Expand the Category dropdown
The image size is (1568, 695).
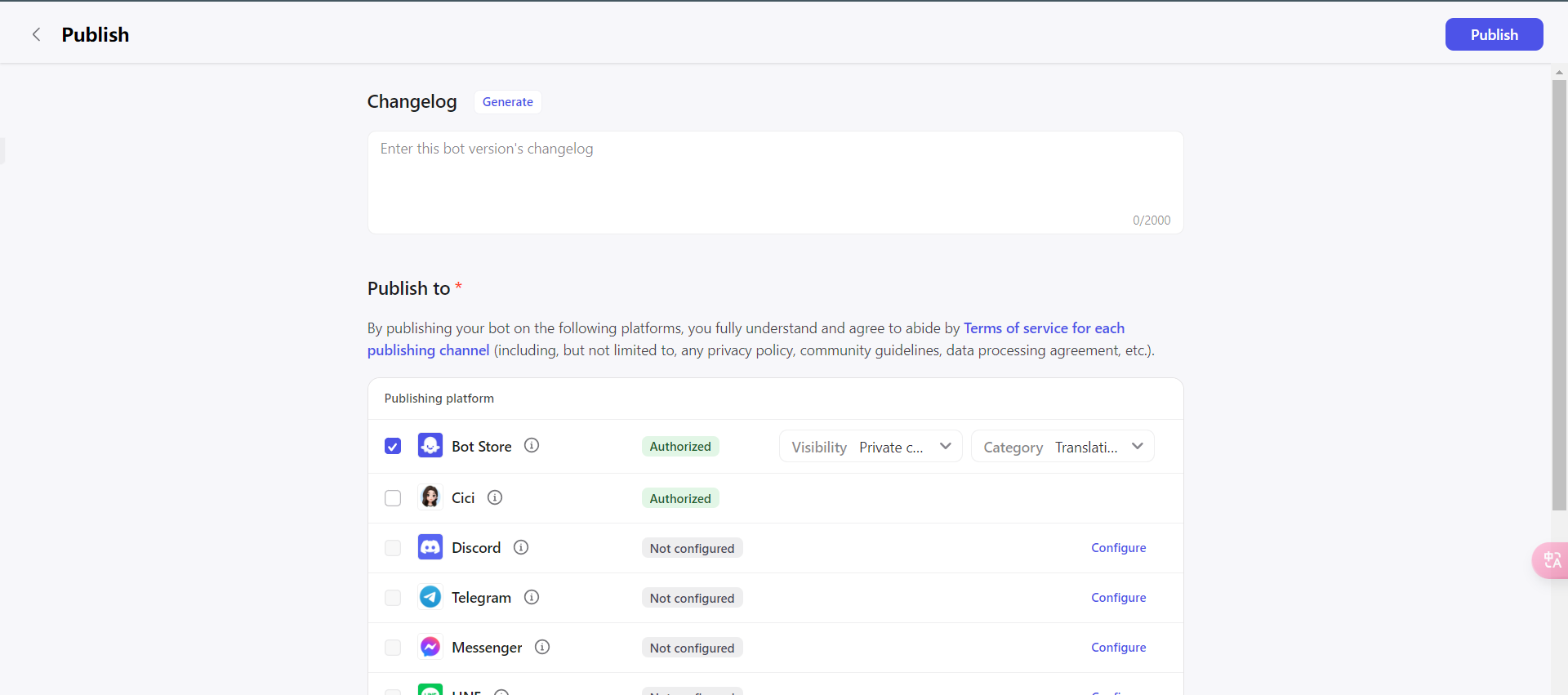(1062, 447)
